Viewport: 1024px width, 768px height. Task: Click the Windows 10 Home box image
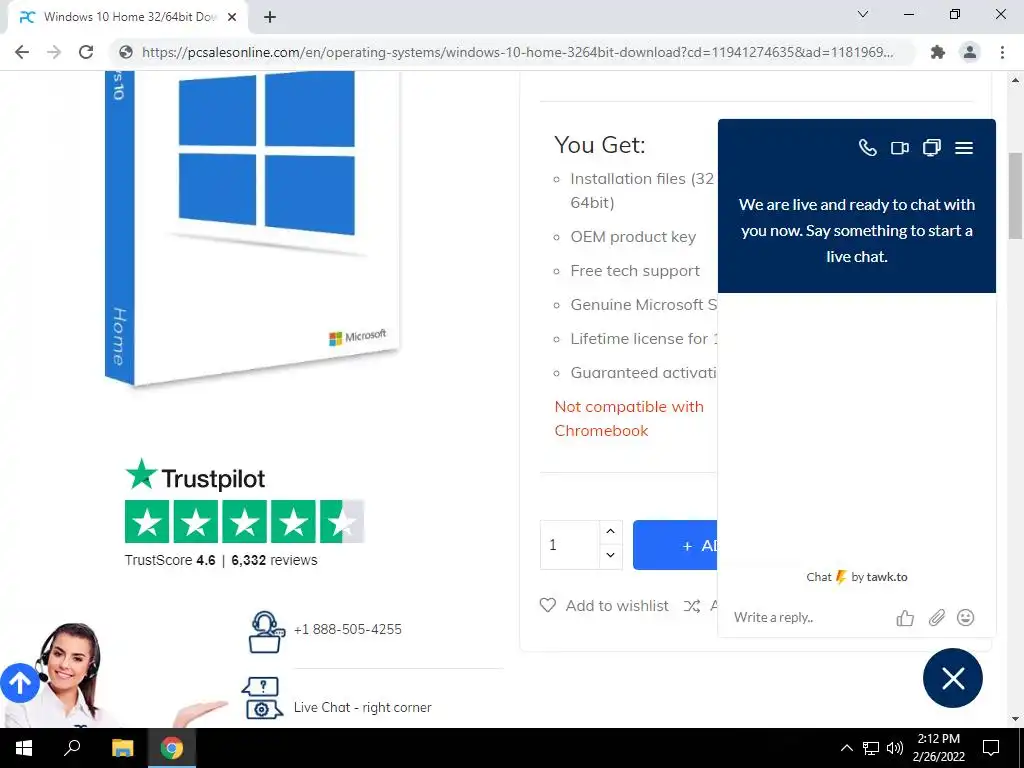253,229
